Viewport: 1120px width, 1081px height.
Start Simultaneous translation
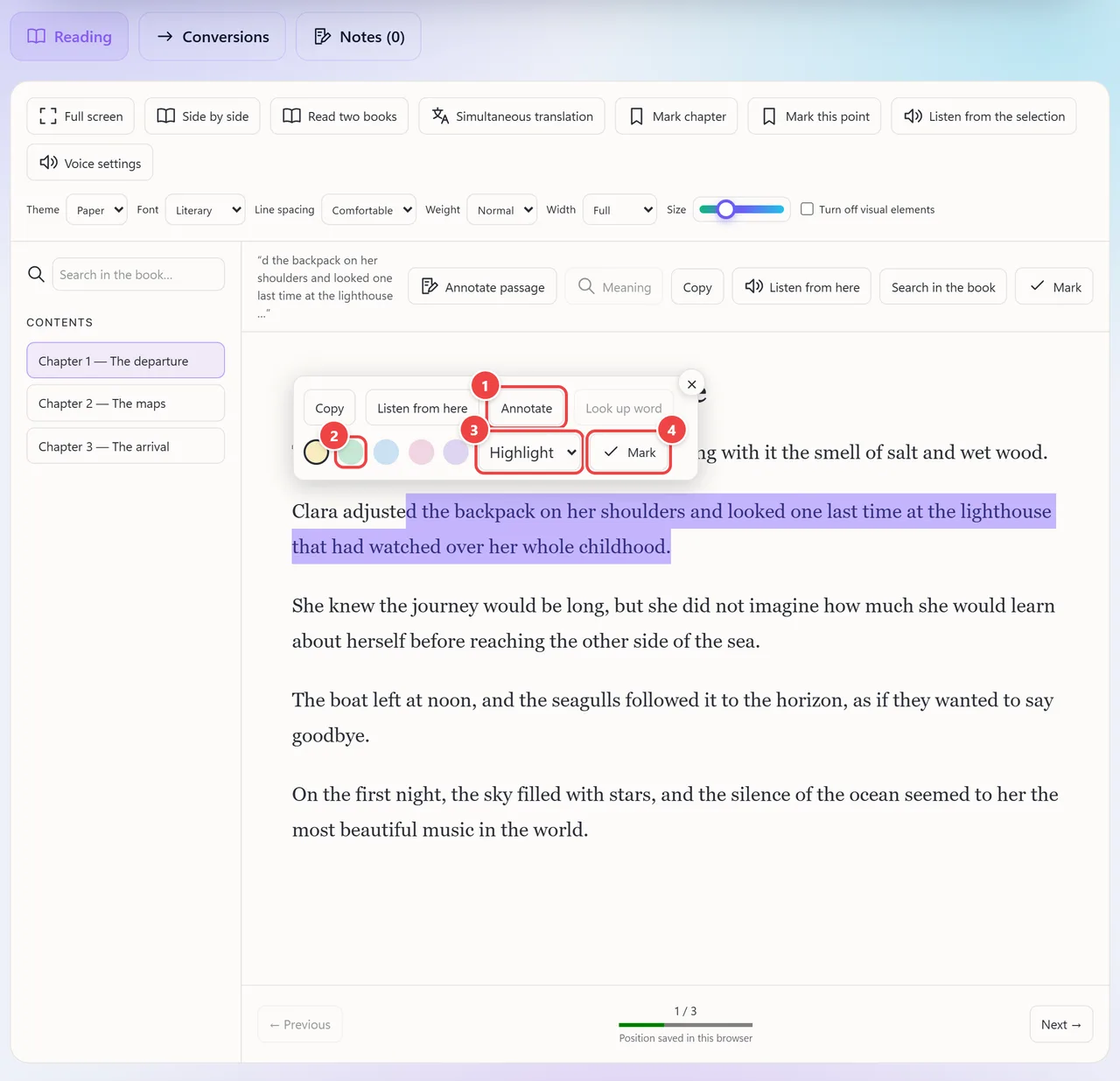point(512,116)
